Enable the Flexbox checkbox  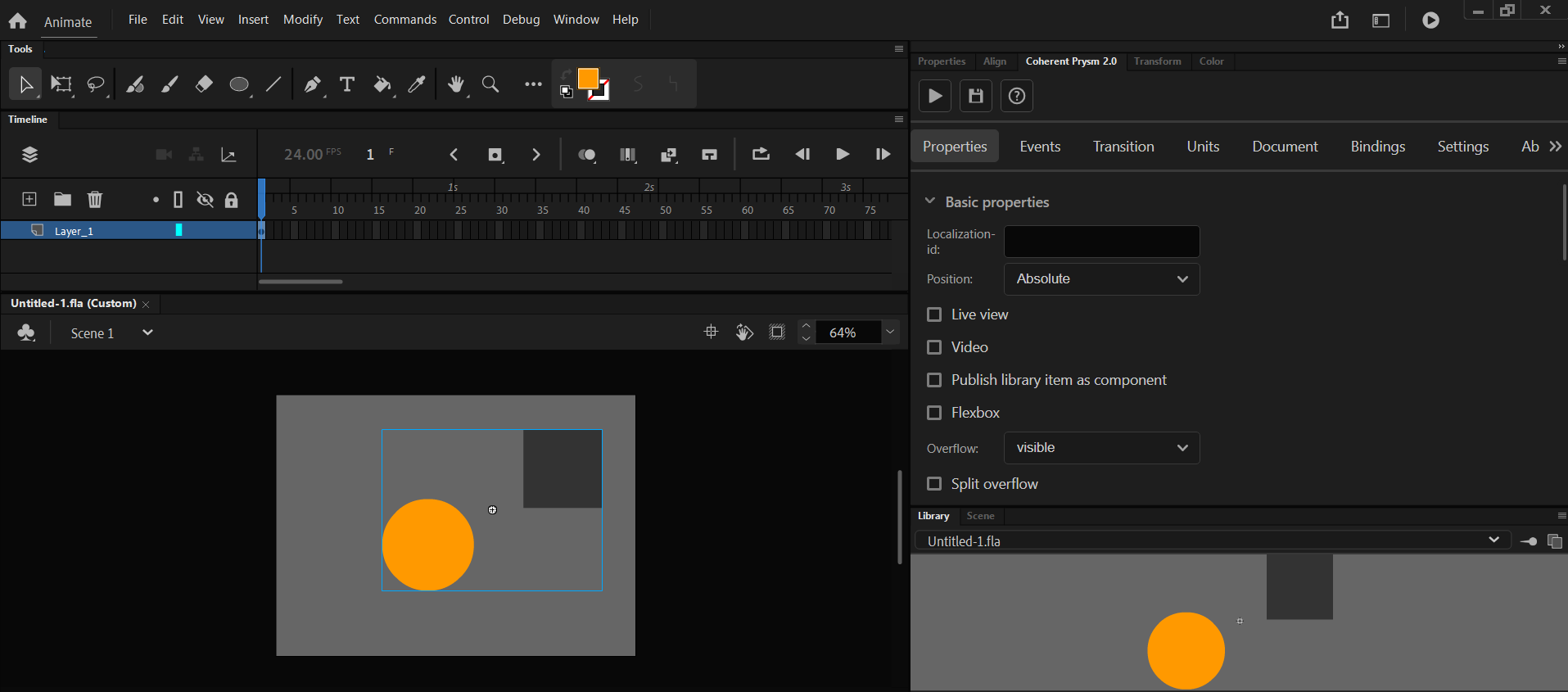pos(934,413)
